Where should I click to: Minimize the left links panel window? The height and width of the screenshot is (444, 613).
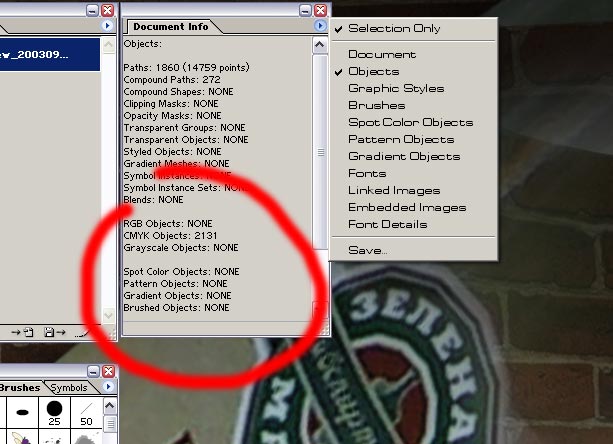coord(92,10)
